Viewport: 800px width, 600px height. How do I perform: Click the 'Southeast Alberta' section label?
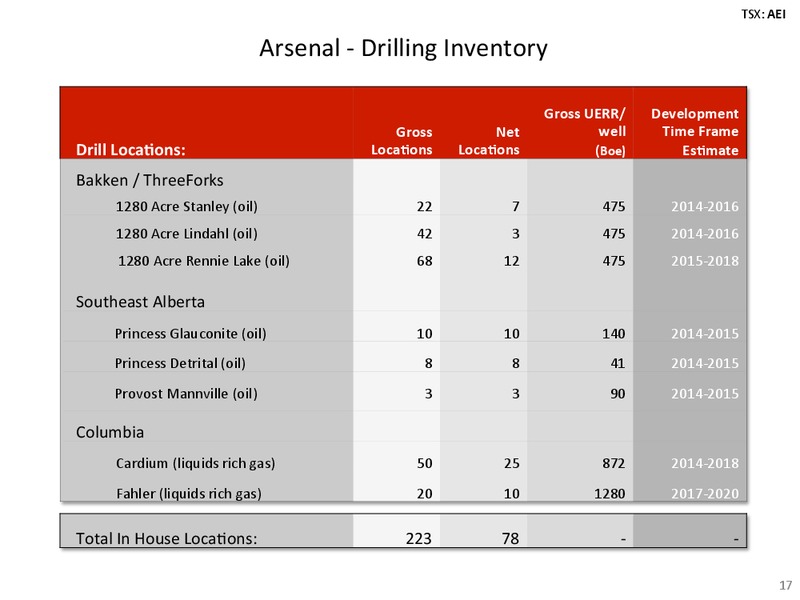[x=140, y=302]
